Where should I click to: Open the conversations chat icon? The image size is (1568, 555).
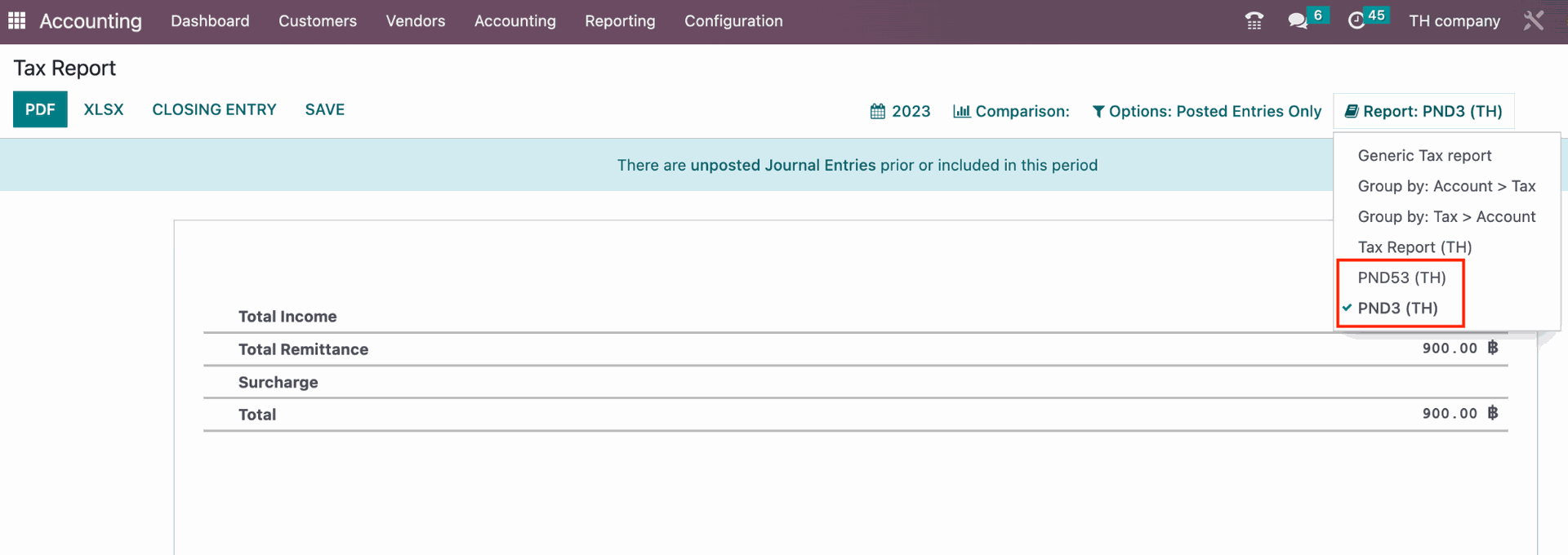pos(1298,21)
